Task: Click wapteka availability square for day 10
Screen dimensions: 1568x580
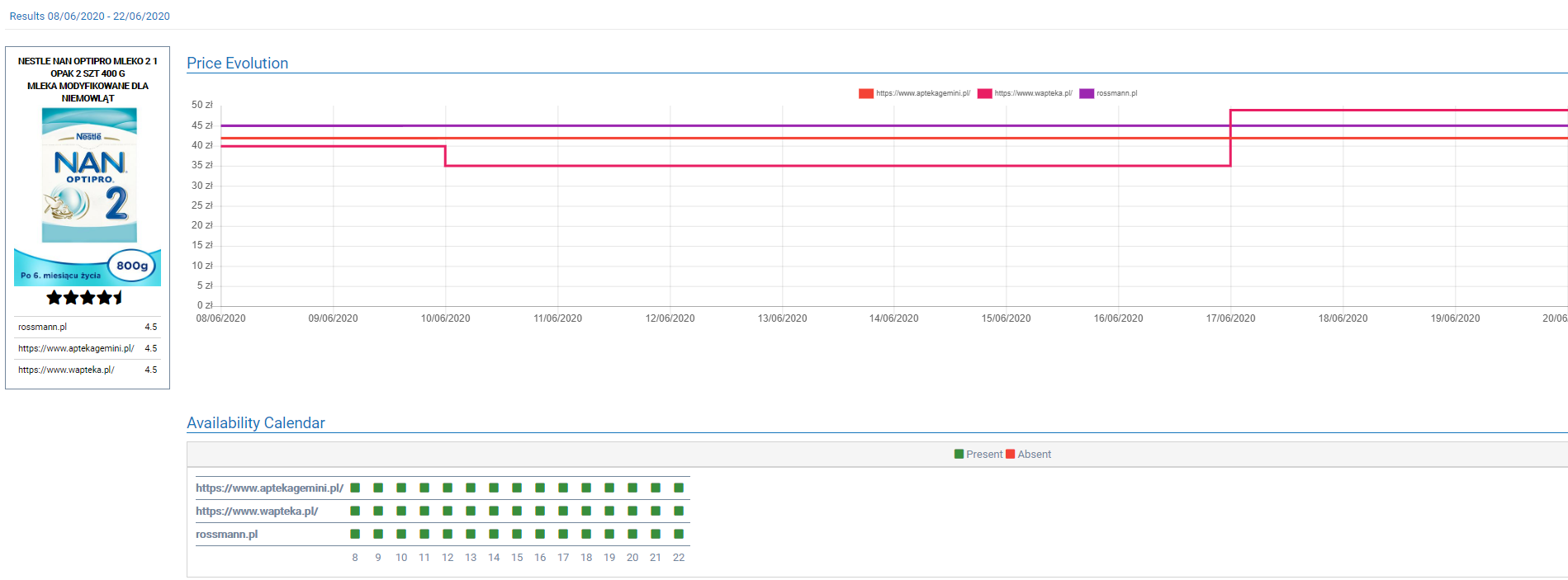Action: (401, 511)
